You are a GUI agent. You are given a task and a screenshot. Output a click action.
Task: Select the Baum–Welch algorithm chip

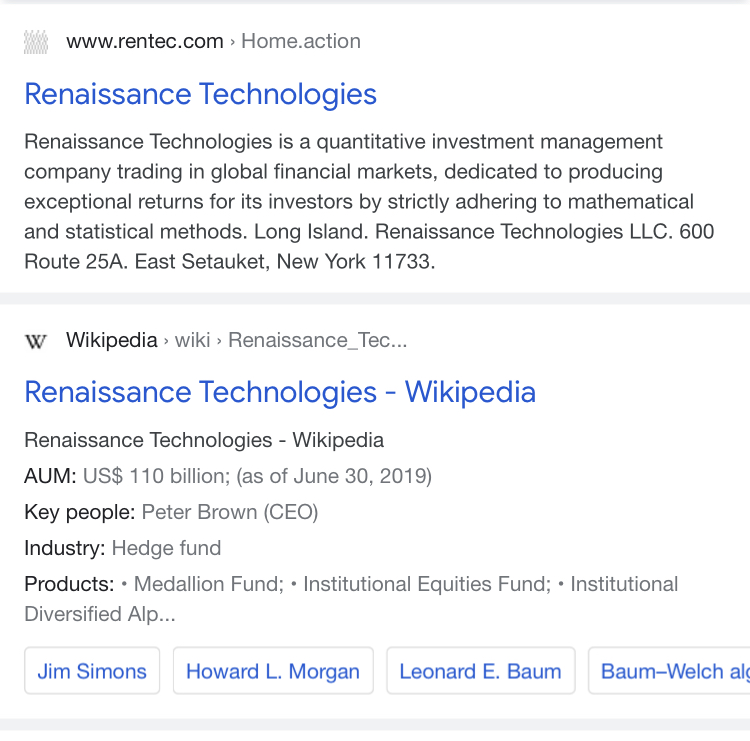[669, 671]
